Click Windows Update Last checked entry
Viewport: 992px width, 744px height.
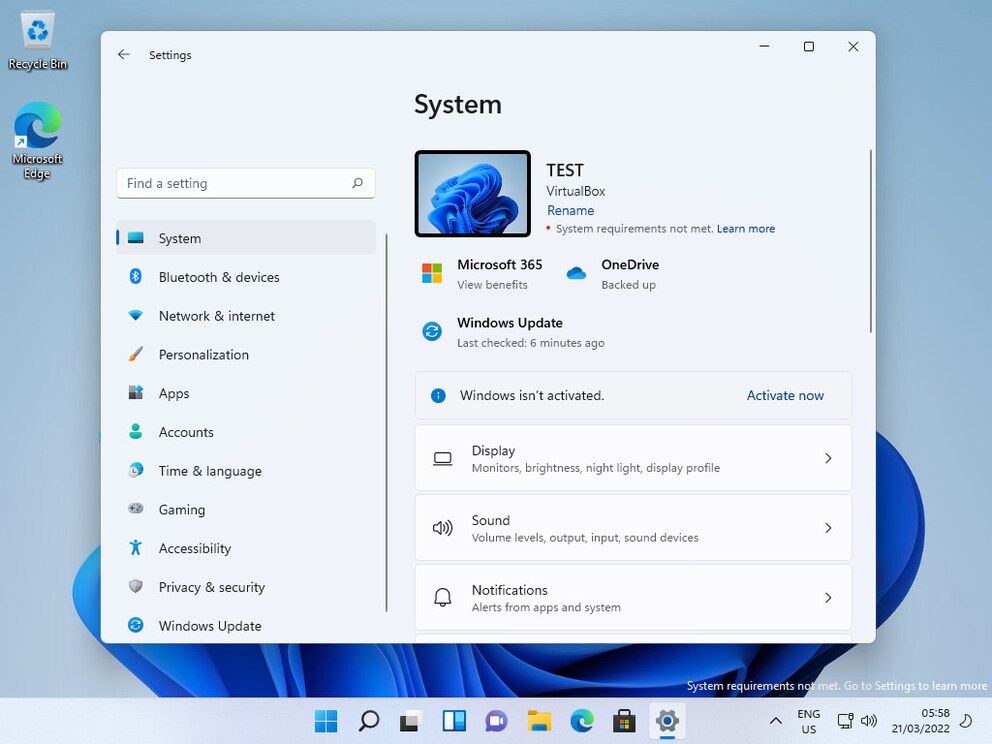click(x=530, y=343)
